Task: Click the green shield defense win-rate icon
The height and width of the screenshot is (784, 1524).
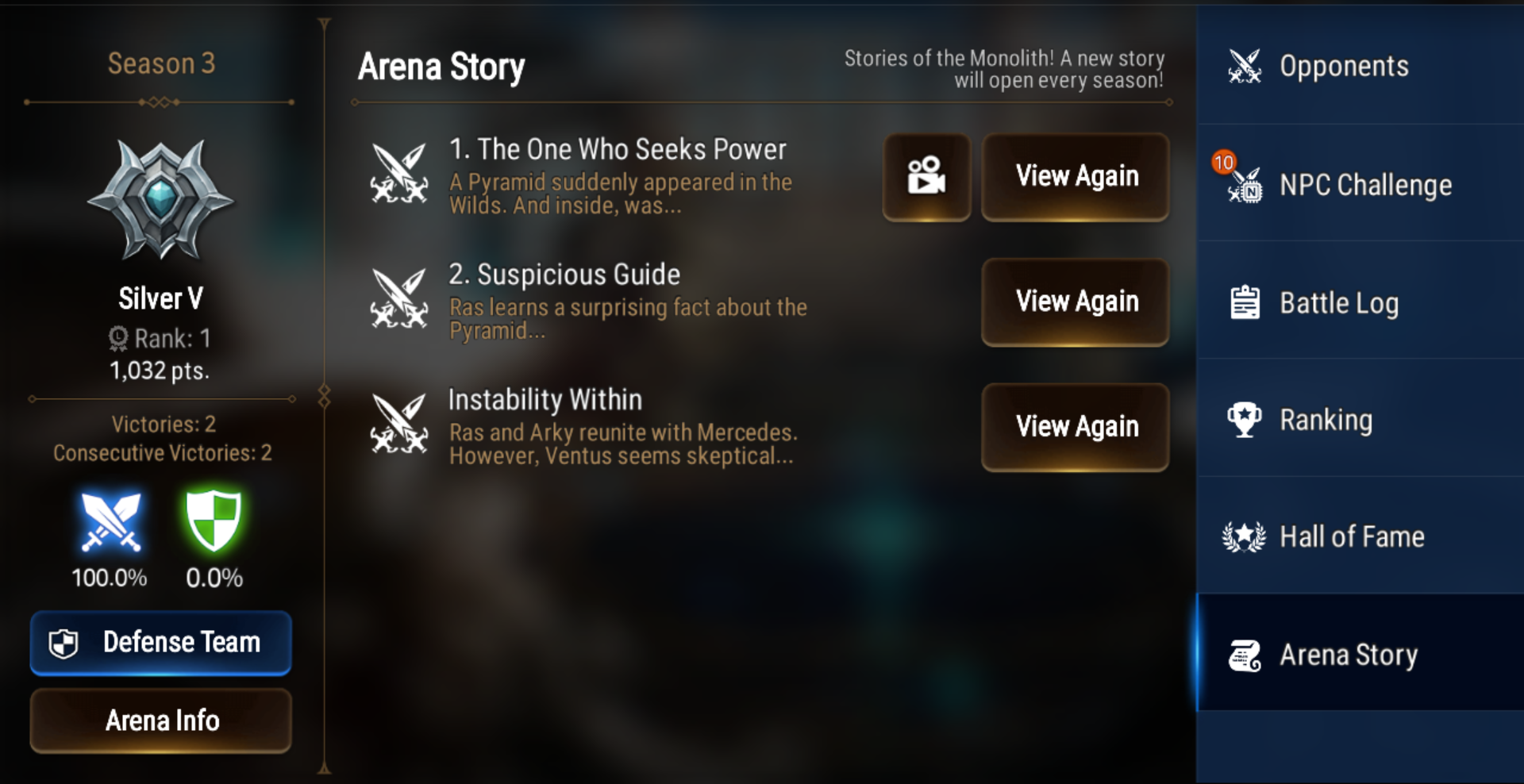Action: [214, 521]
